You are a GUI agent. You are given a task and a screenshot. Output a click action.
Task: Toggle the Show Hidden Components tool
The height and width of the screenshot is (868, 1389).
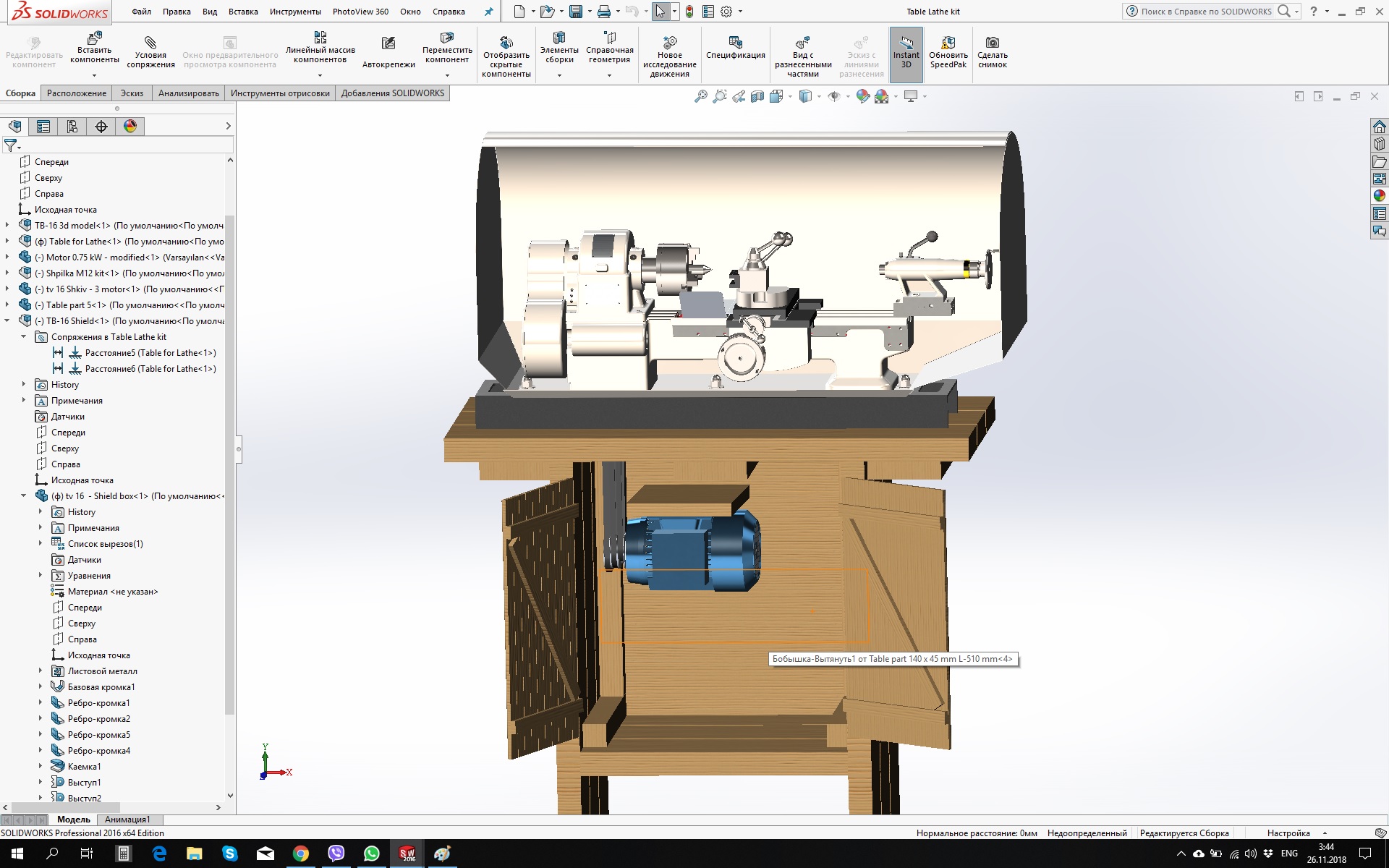click(506, 43)
